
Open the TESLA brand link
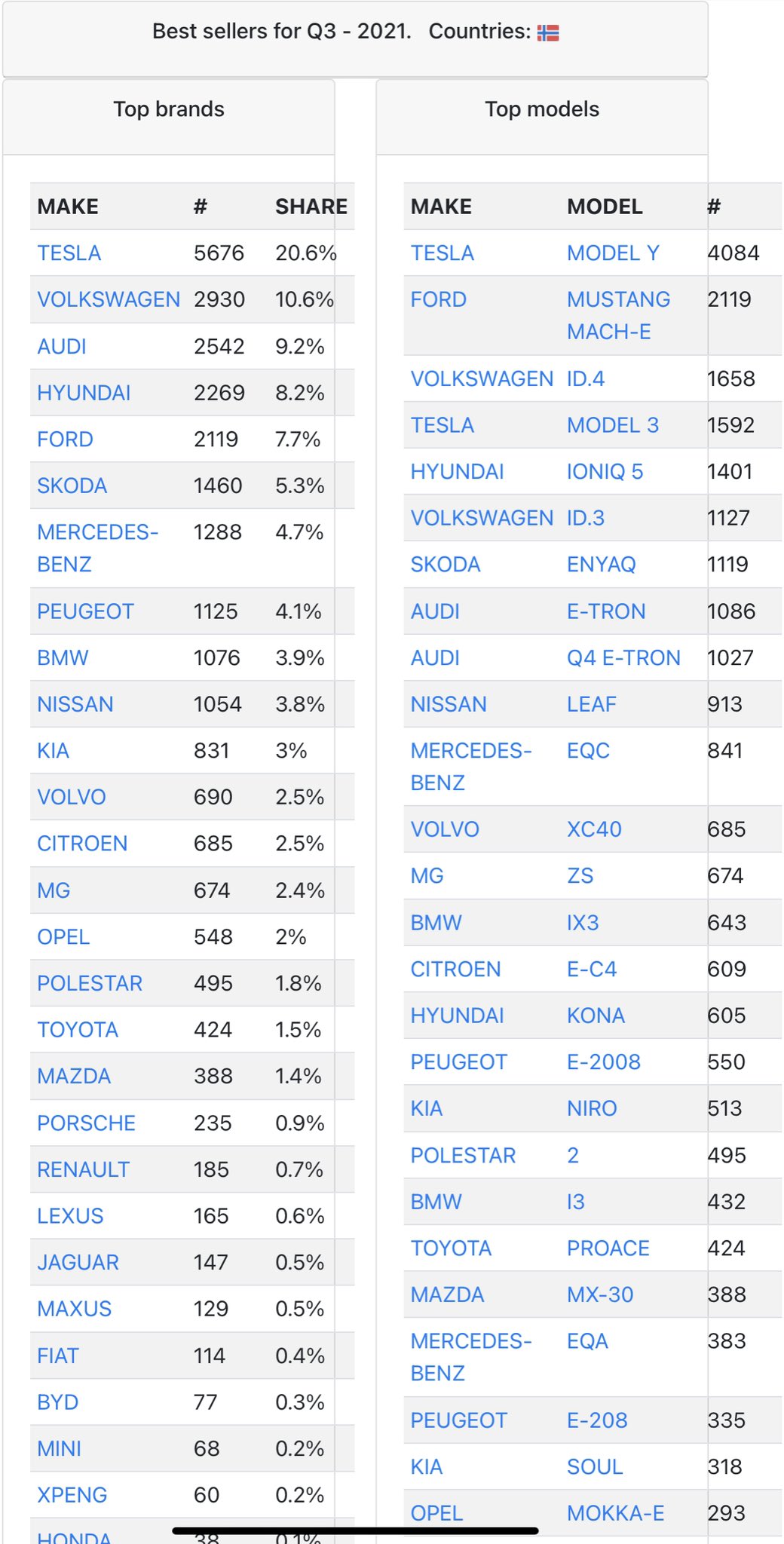coord(69,253)
